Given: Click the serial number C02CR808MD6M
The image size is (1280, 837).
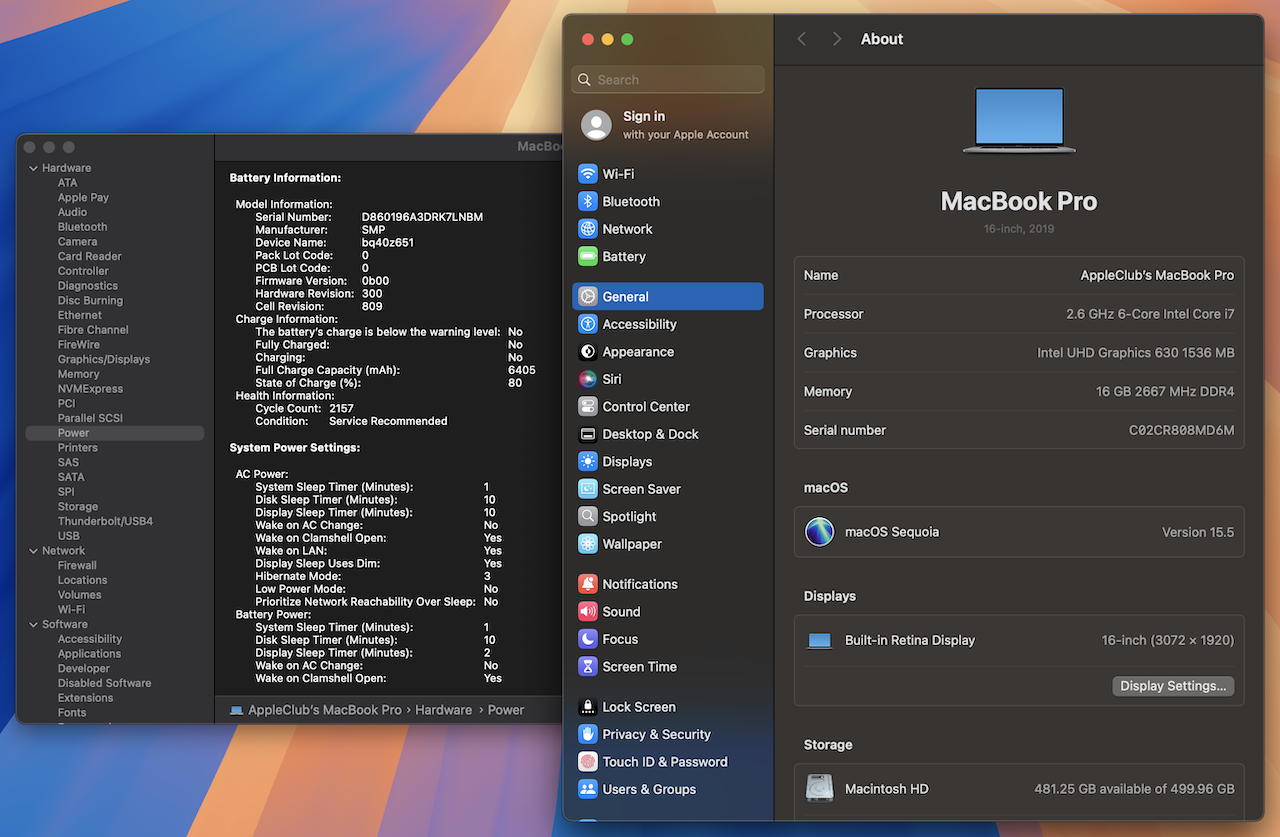Looking at the screenshot, I should 1182,430.
